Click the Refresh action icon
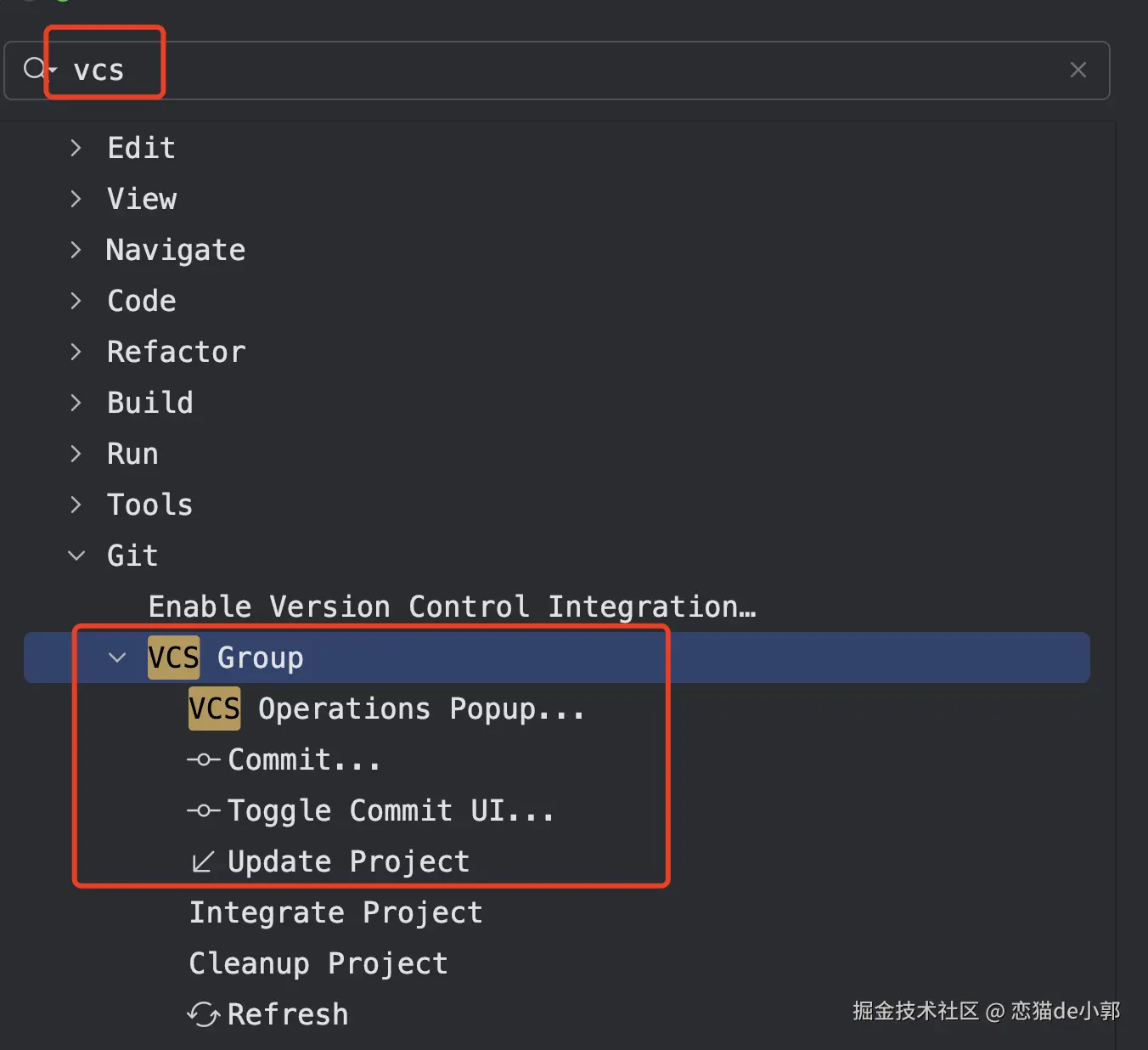The image size is (1148, 1050). coord(203,1014)
